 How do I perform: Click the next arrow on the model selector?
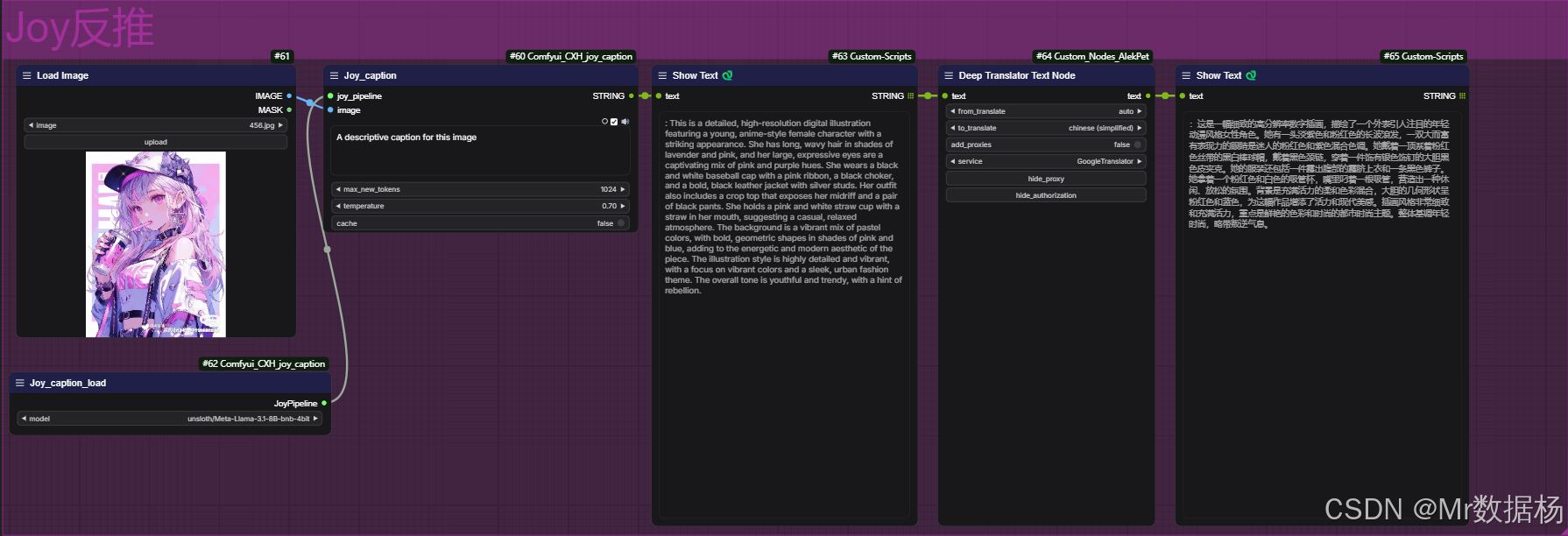pos(315,419)
